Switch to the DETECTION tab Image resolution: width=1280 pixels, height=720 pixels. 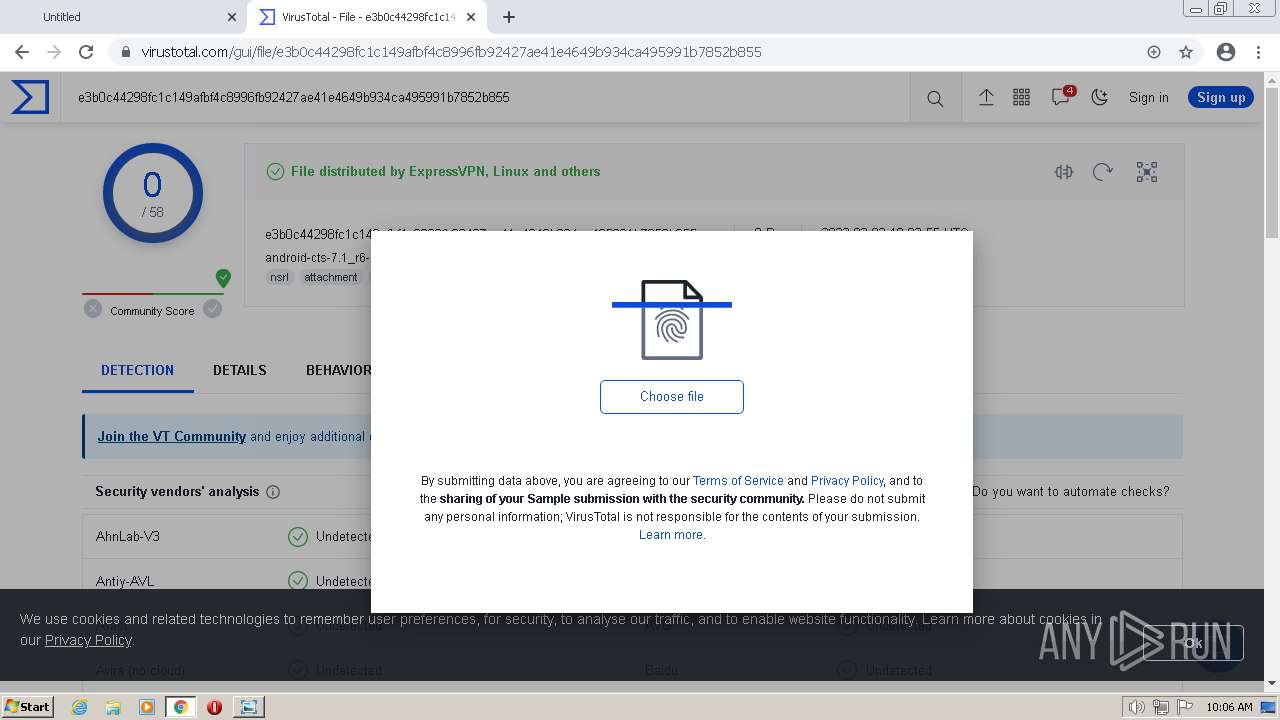tap(137, 370)
